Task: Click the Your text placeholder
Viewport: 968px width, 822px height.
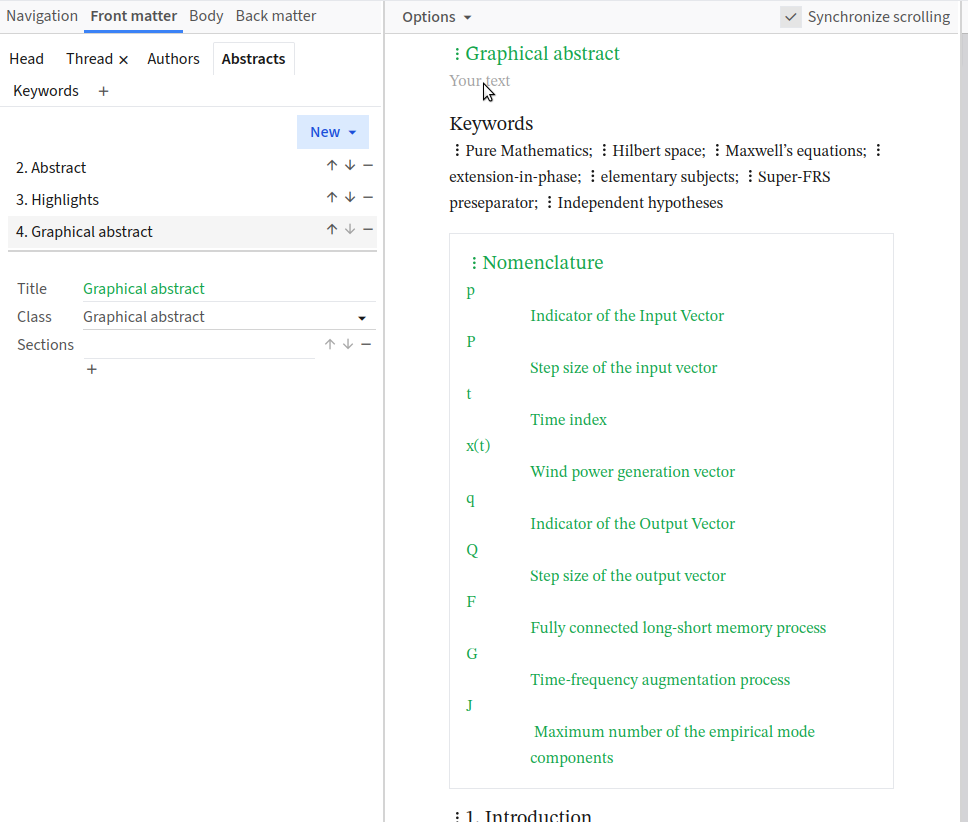Action: pos(480,81)
